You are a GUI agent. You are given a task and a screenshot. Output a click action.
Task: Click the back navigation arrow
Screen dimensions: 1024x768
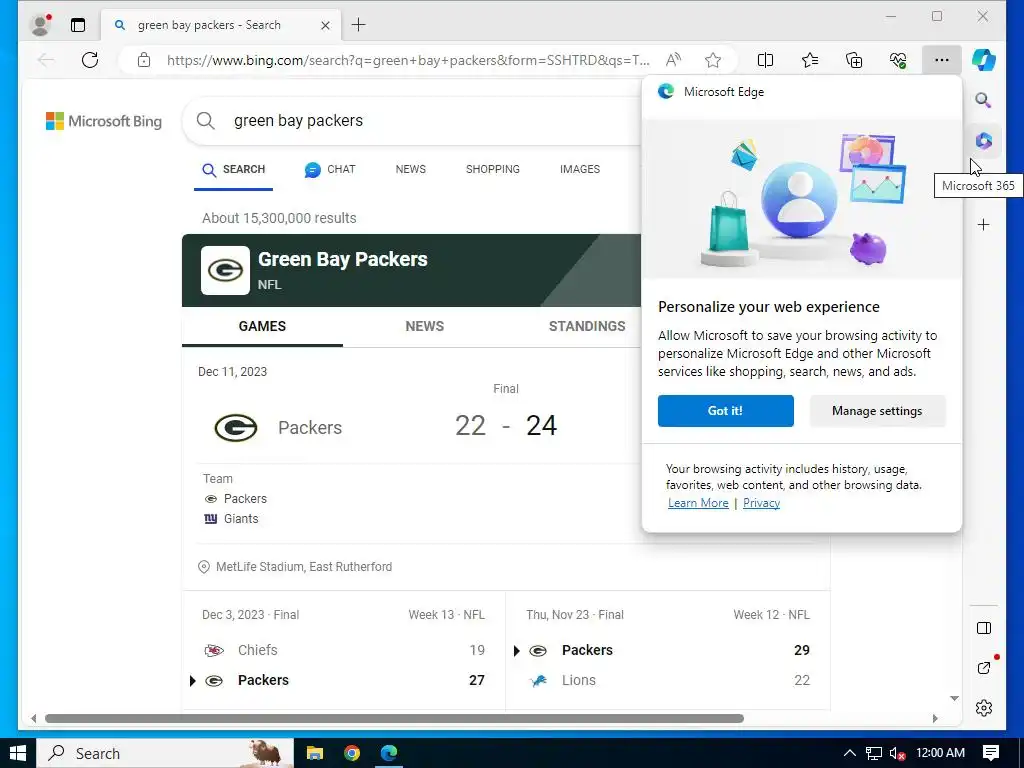(46, 60)
